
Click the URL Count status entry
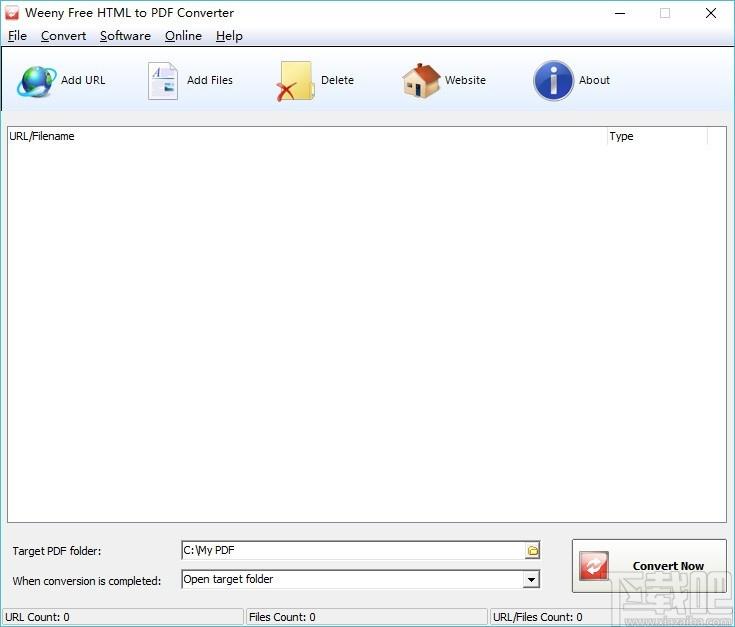click(123, 617)
